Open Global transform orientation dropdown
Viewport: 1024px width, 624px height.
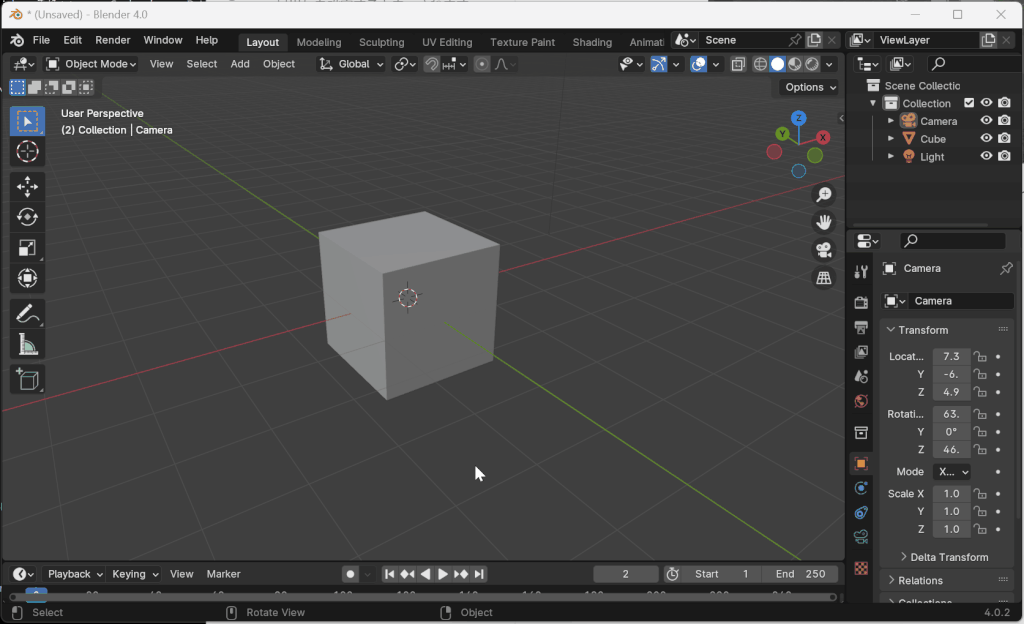tap(352, 64)
